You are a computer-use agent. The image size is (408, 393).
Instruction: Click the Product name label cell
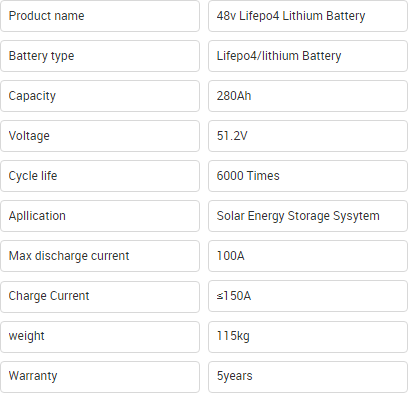[x=100, y=16]
